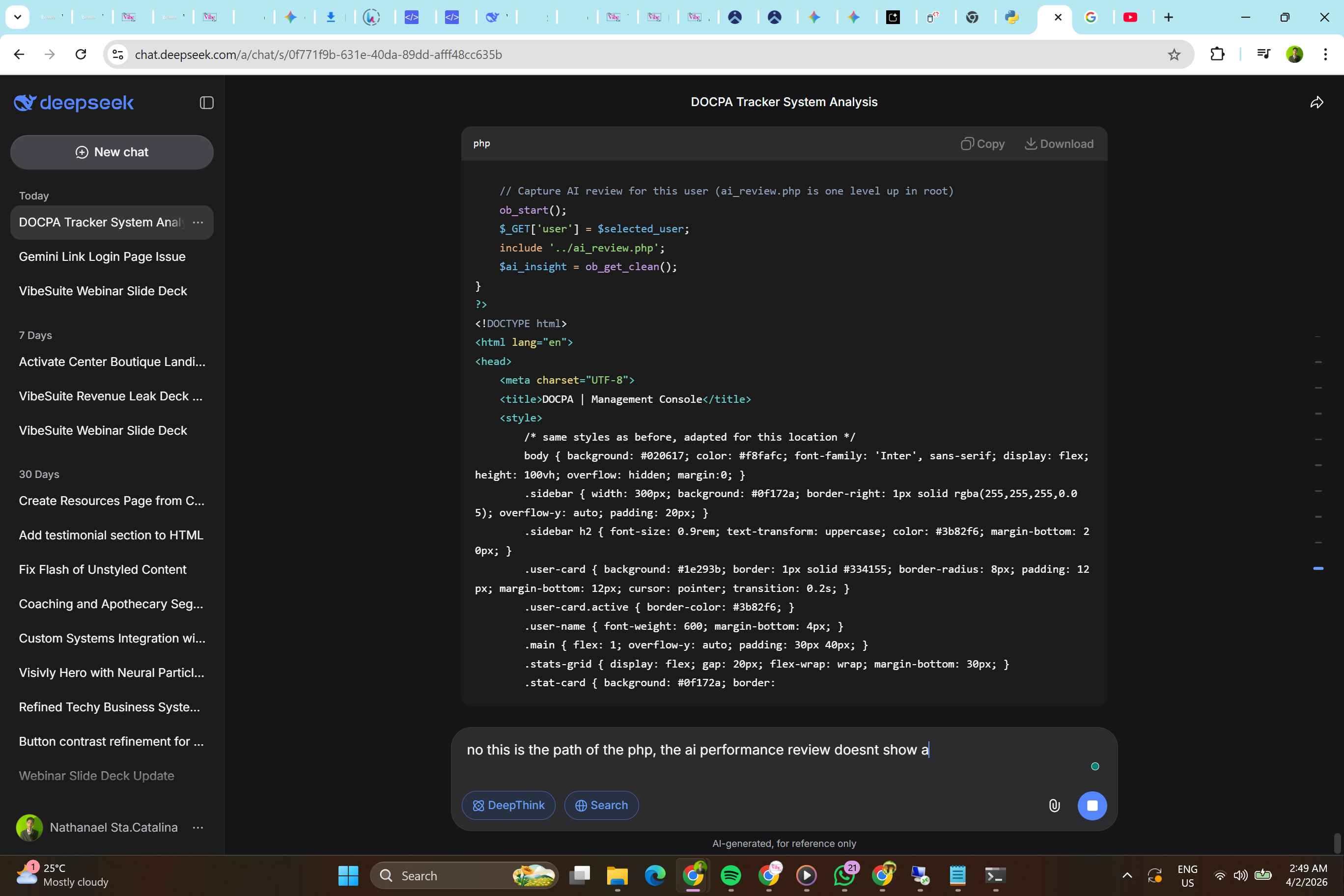Image resolution: width=1344 pixels, height=896 pixels.
Task: Download the php code block
Action: (x=1059, y=144)
